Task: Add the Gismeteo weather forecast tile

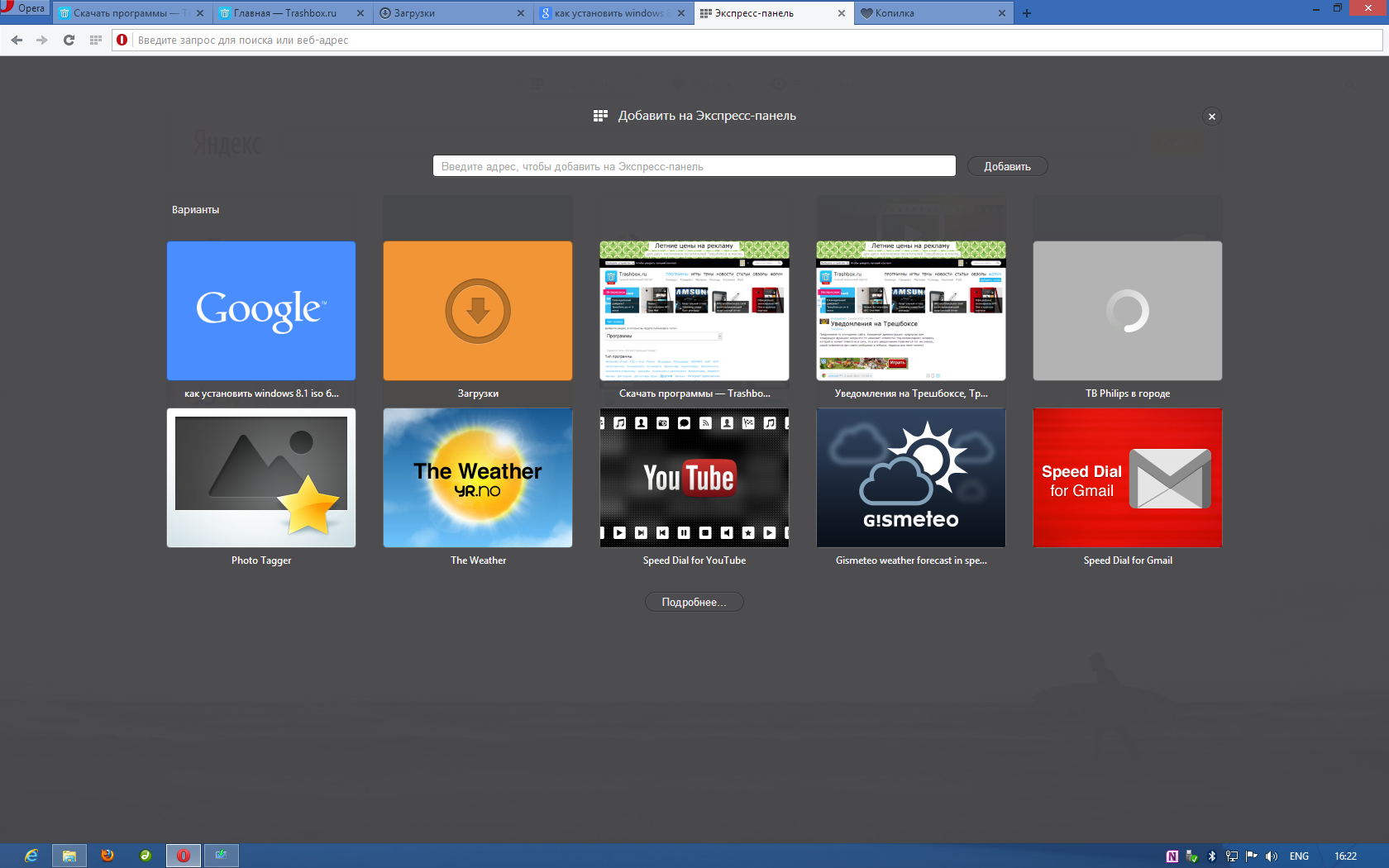Action: click(x=911, y=478)
